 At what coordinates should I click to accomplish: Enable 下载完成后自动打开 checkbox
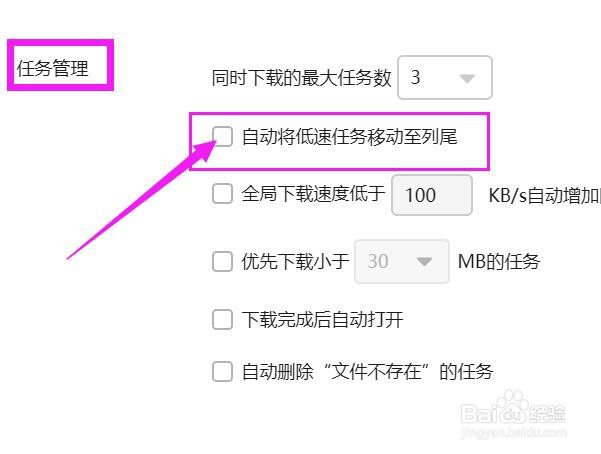coord(222,319)
